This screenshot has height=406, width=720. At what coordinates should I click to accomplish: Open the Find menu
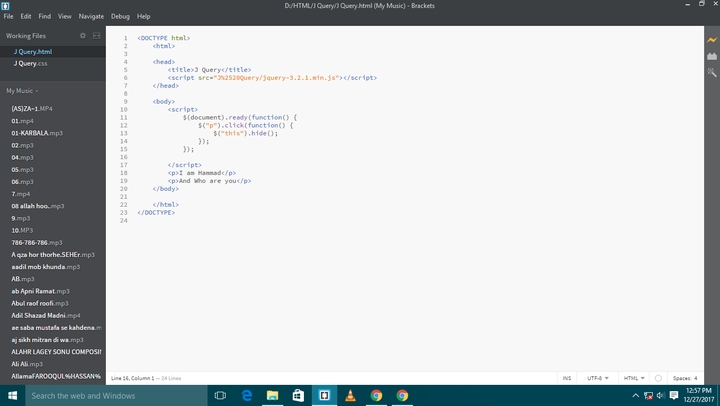click(45, 16)
